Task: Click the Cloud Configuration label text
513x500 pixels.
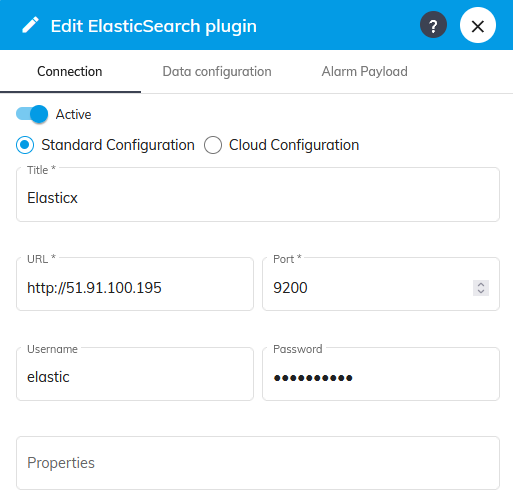Action: pos(294,145)
